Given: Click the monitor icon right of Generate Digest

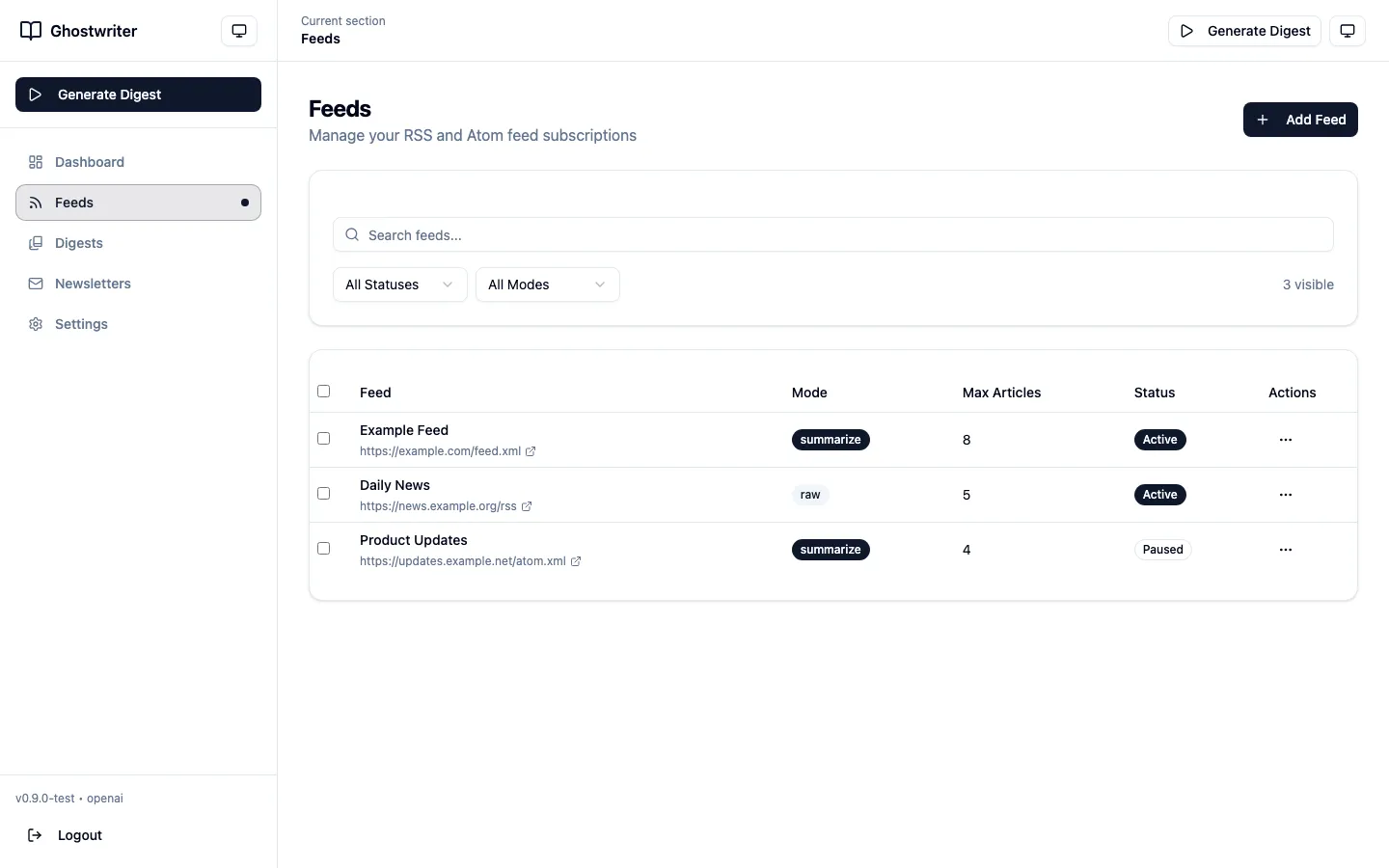Looking at the screenshot, I should click(x=1348, y=30).
